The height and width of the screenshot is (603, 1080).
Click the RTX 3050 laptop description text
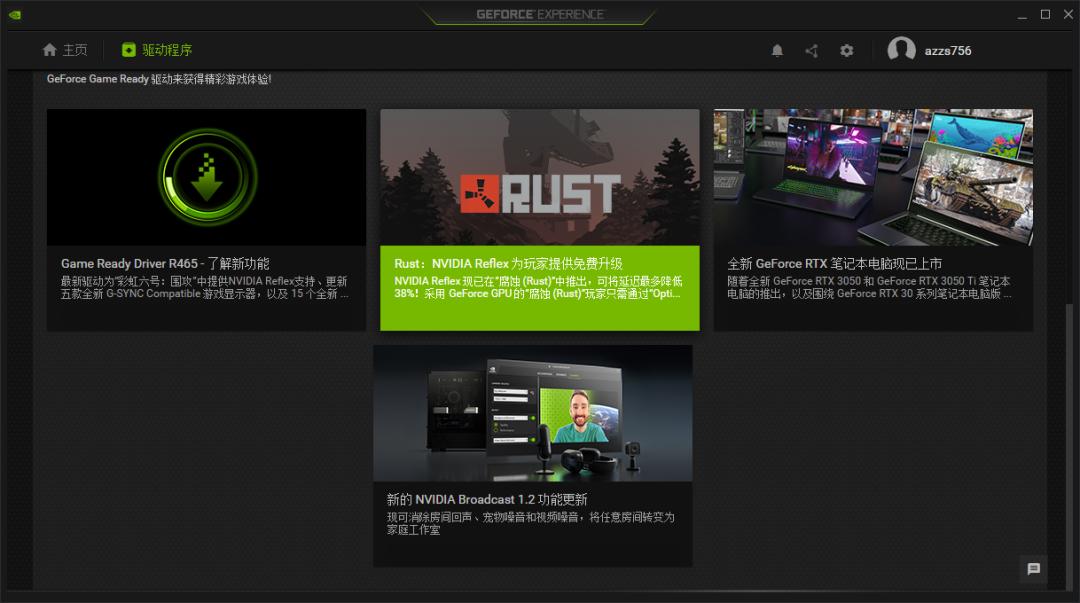pos(869,287)
